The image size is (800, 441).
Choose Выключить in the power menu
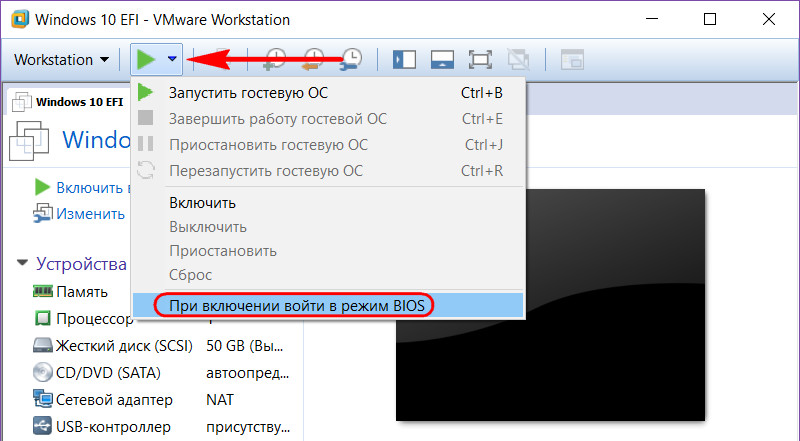[328, 227]
